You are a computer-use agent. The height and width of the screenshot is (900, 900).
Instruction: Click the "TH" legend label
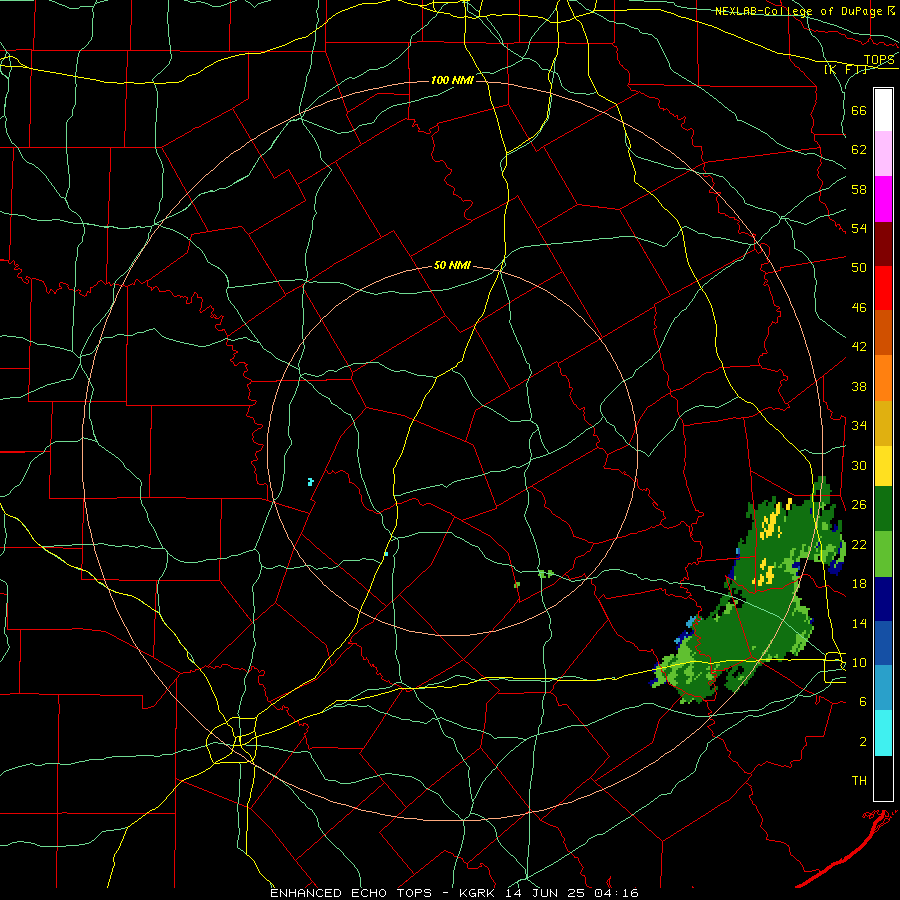[x=859, y=781]
